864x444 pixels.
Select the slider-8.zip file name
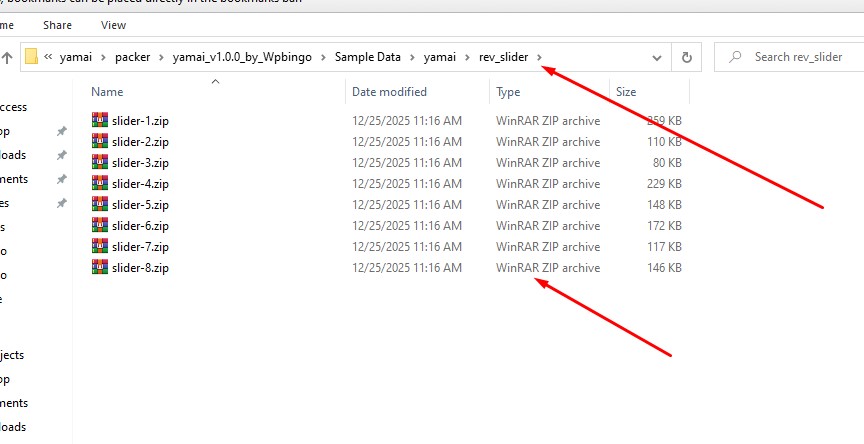click(140, 268)
